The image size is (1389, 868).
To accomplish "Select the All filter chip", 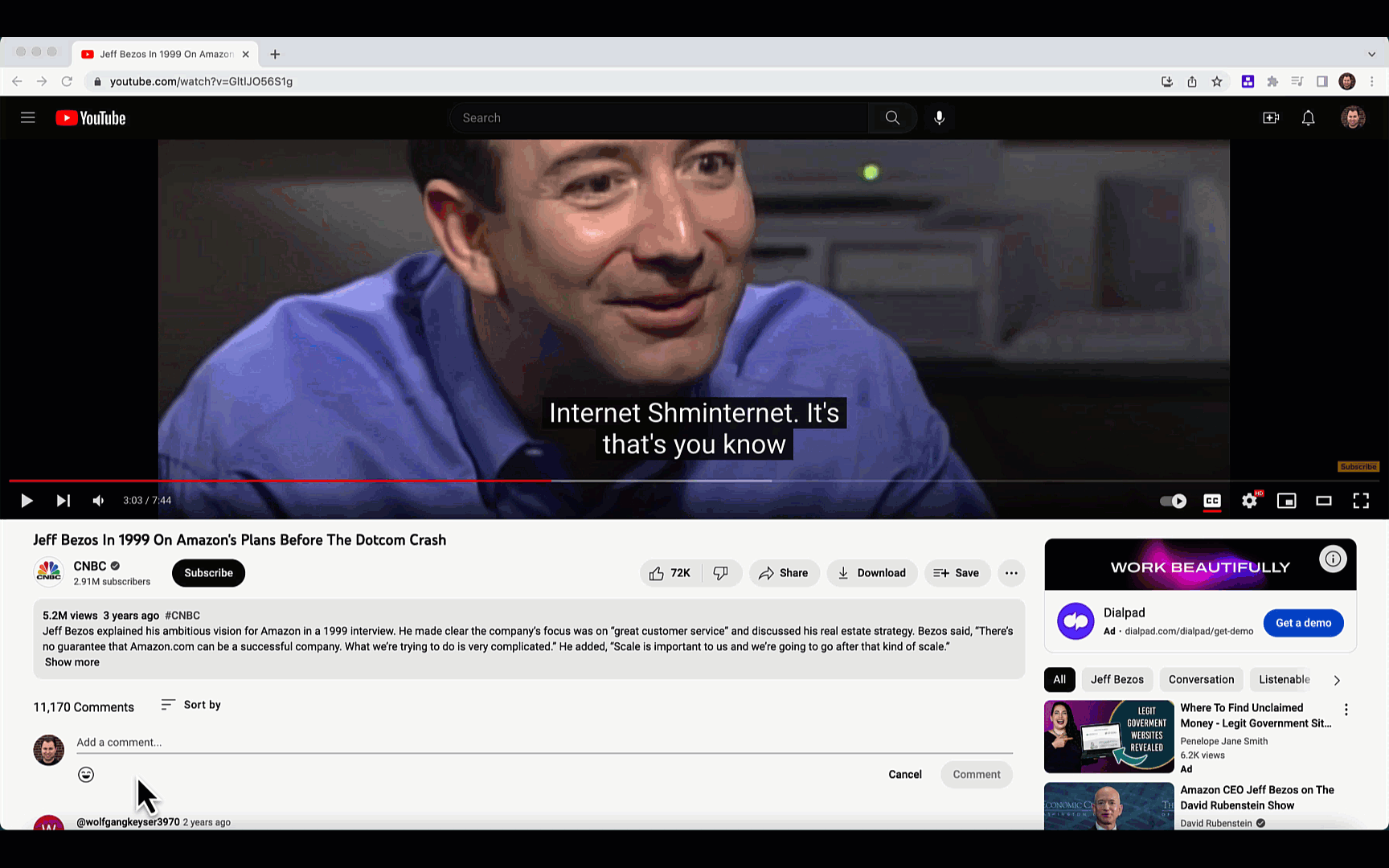I will pyautogui.click(x=1059, y=680).
